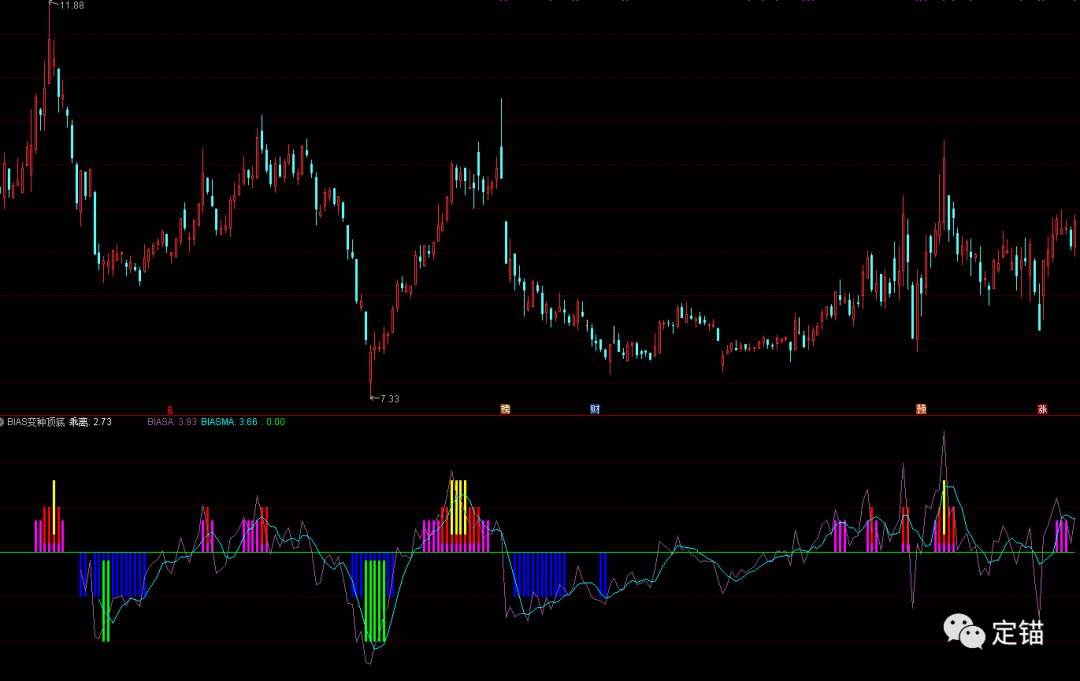Click the WeChat logo in the watermark
The width and height of the screenshot is (1080, 681).
tap(965, 631)
